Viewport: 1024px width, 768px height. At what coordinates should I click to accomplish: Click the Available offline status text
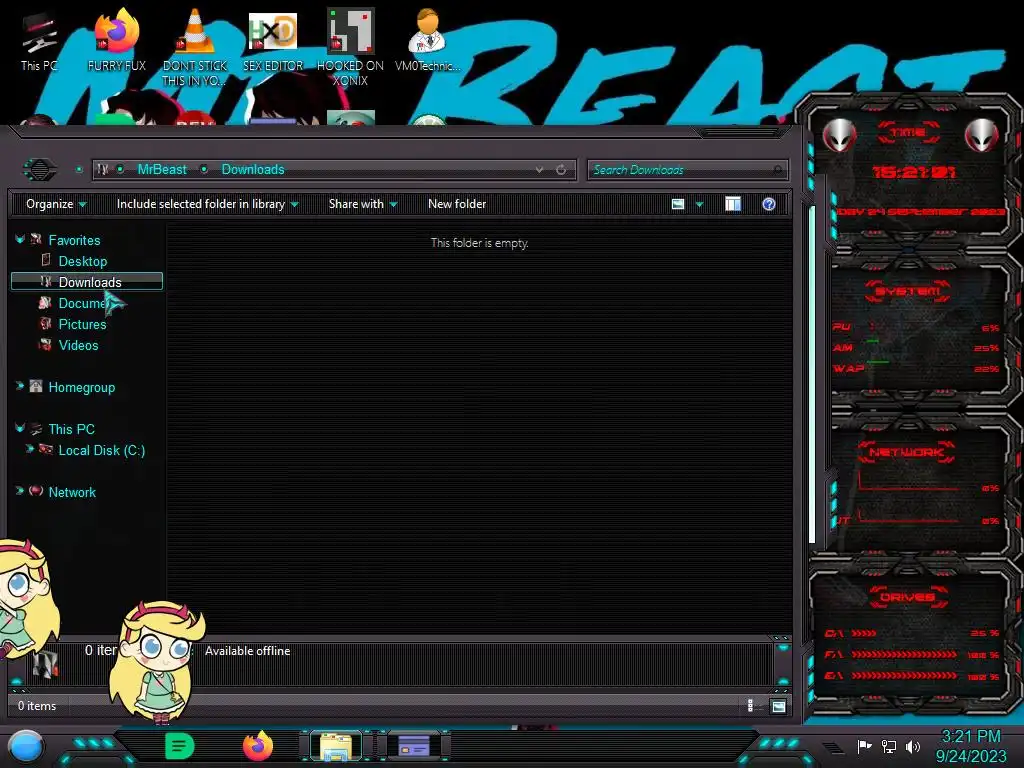coord(248,651)
